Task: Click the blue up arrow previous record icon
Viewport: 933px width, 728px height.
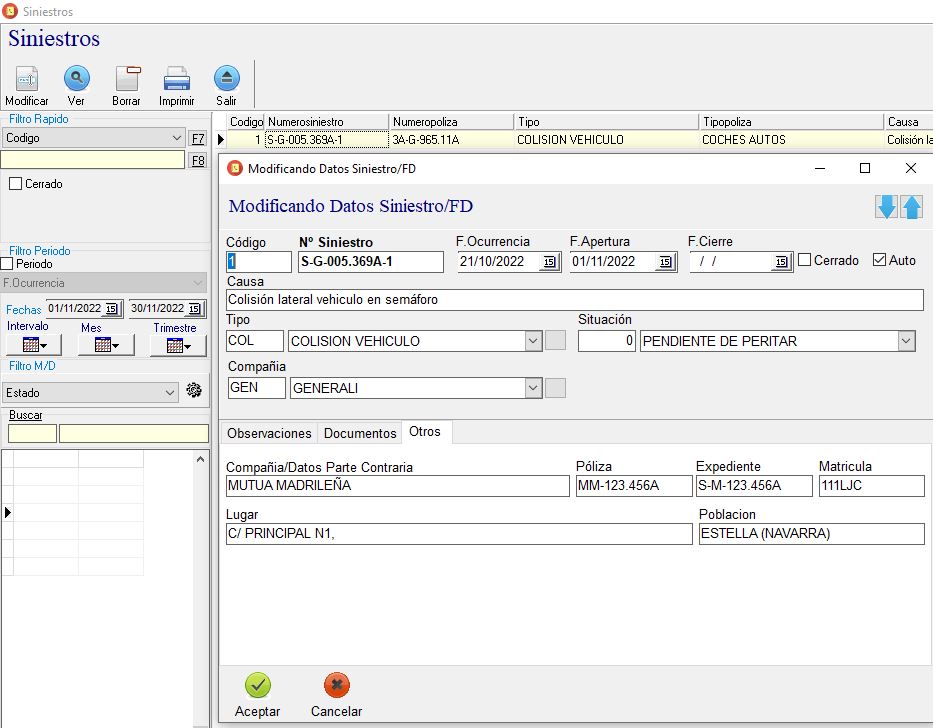Action: [x=912, y=207]
